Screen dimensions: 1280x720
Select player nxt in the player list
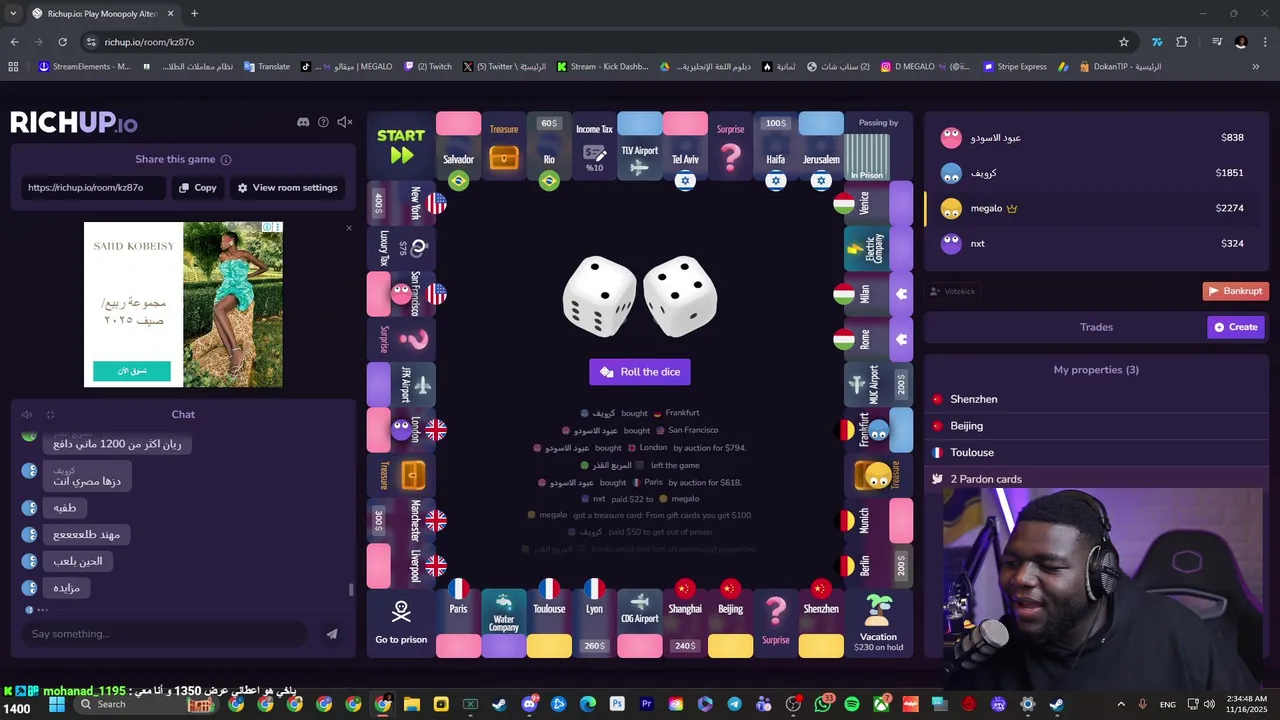[x=1095, y=243]
